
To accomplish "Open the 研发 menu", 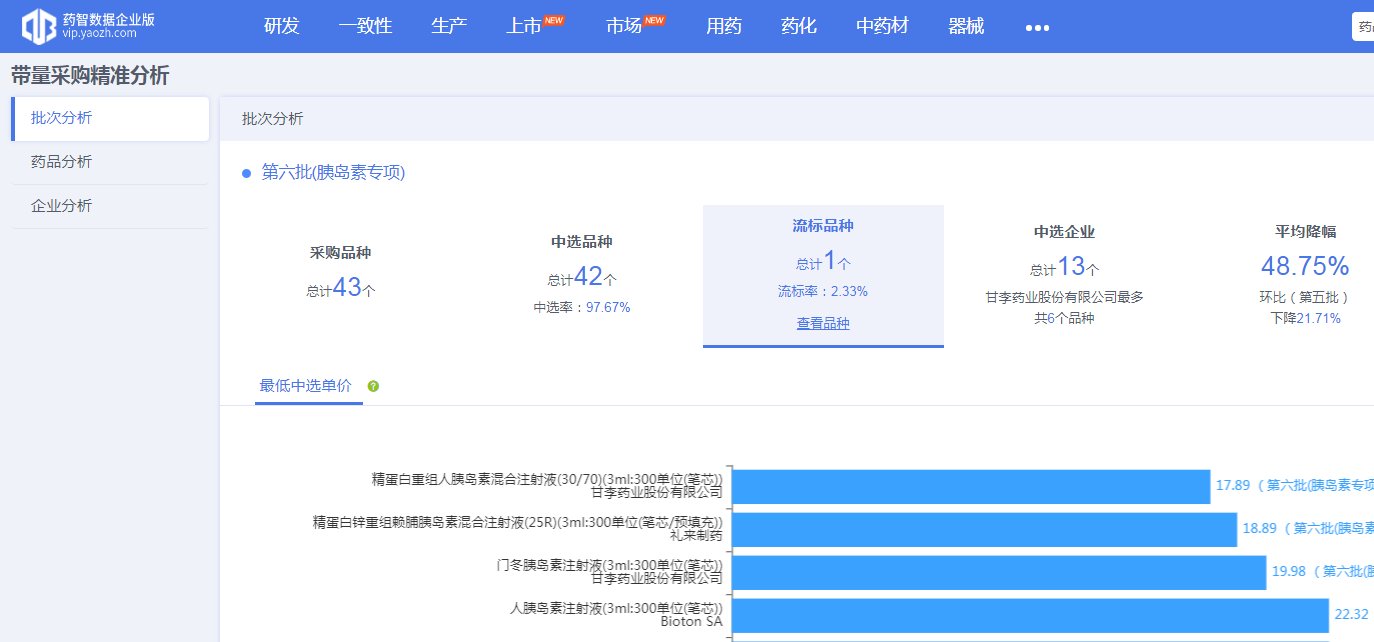I will click(x=281, y=27).
